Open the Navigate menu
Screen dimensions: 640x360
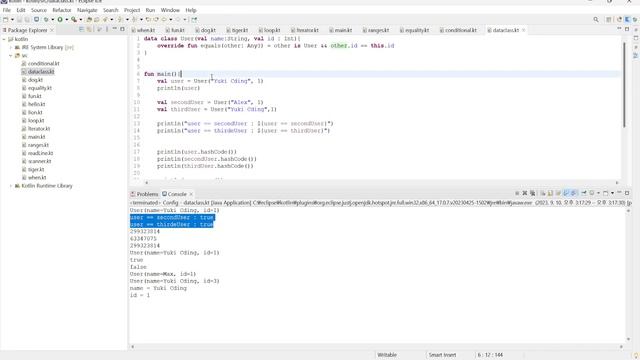pyautogui.click(x=87, y=10)
